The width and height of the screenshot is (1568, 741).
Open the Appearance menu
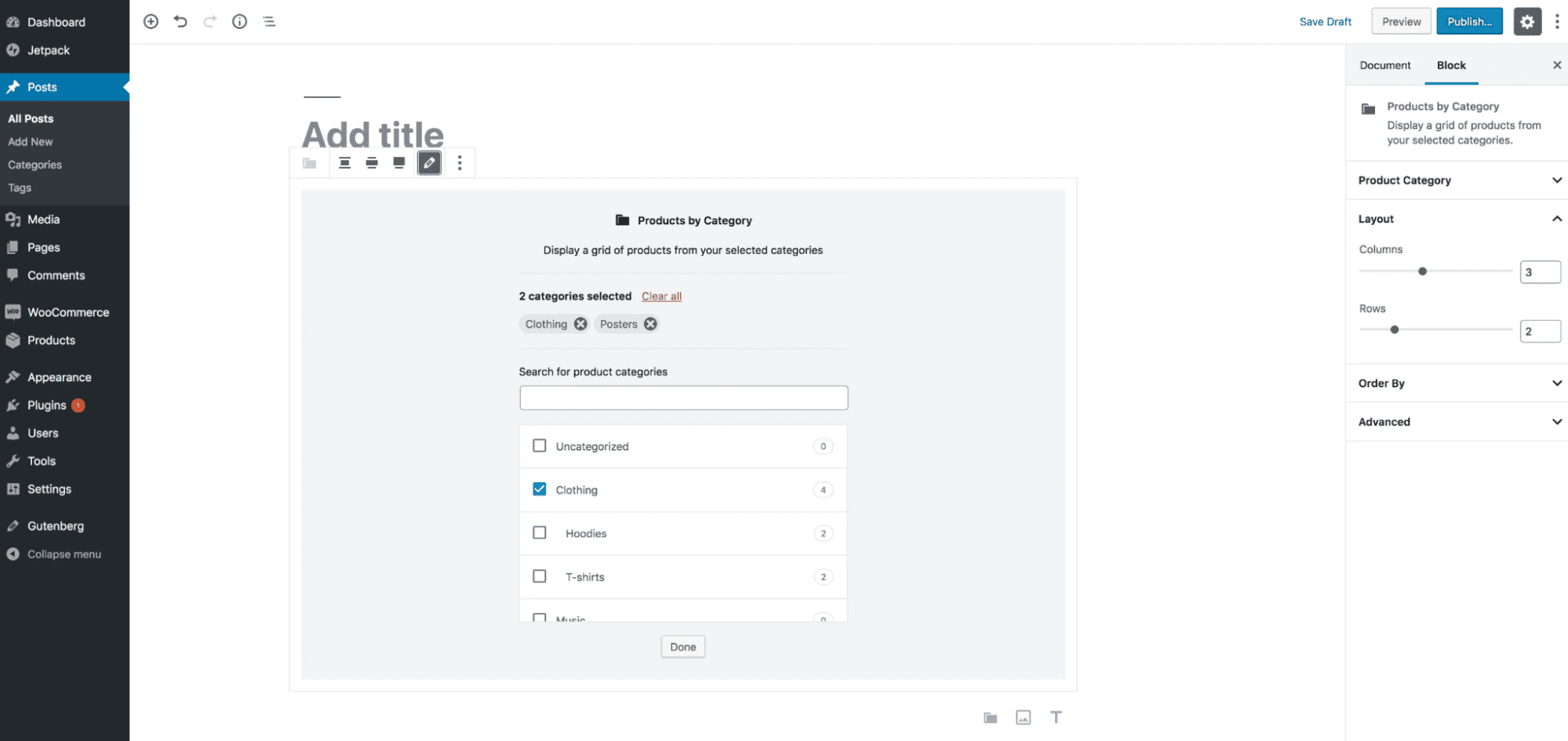[x=64, y=377]
